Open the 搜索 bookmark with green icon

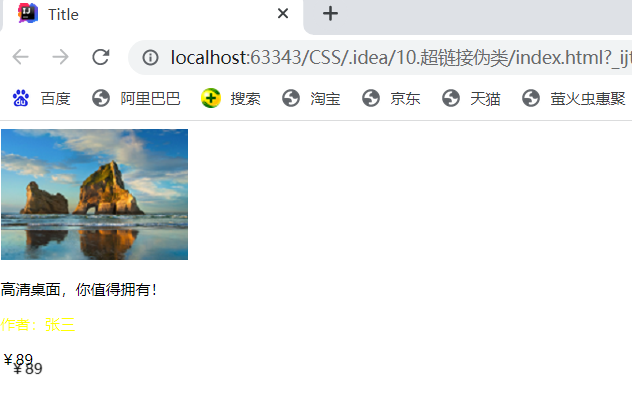(231, 98)
